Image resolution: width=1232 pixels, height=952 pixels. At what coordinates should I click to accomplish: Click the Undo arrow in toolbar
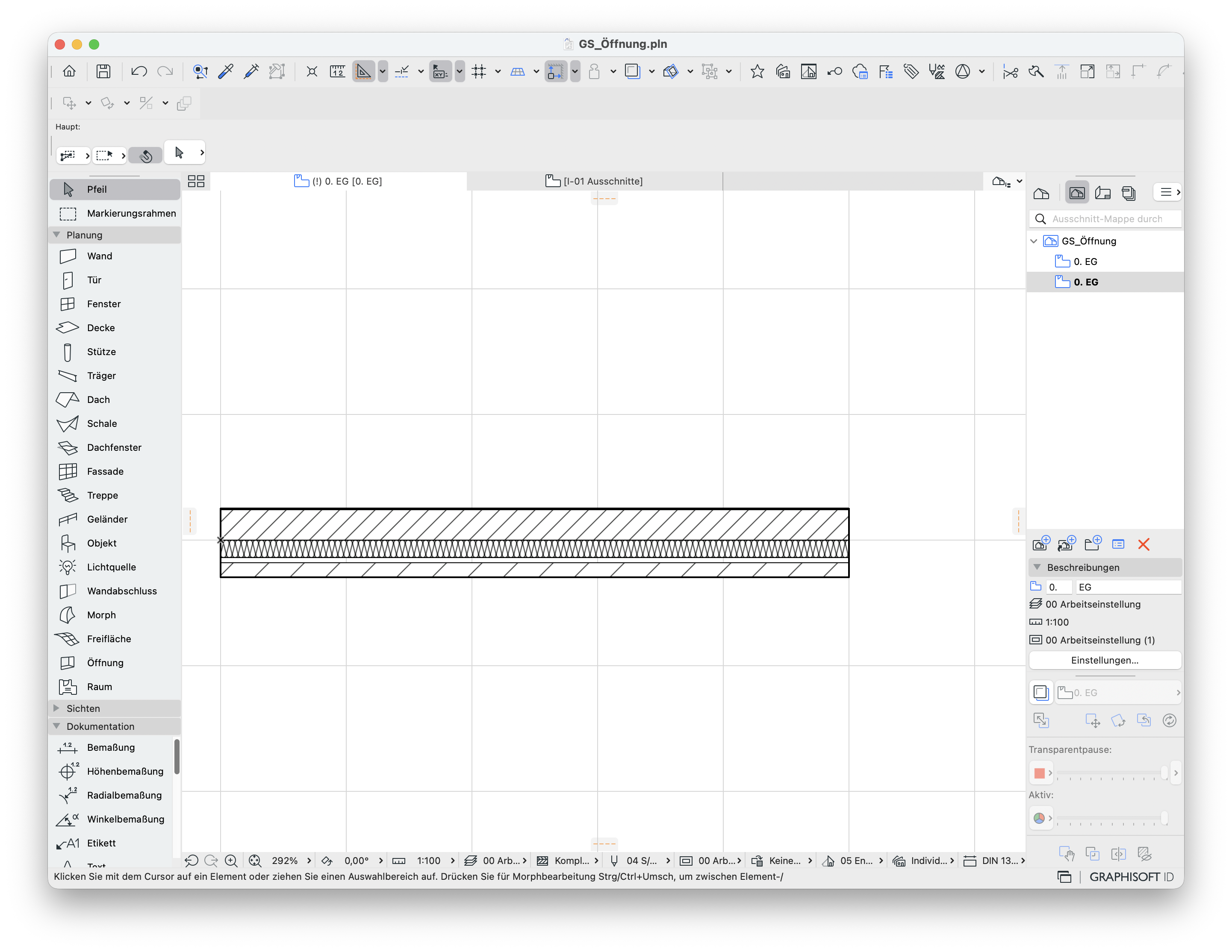(139, 72)
